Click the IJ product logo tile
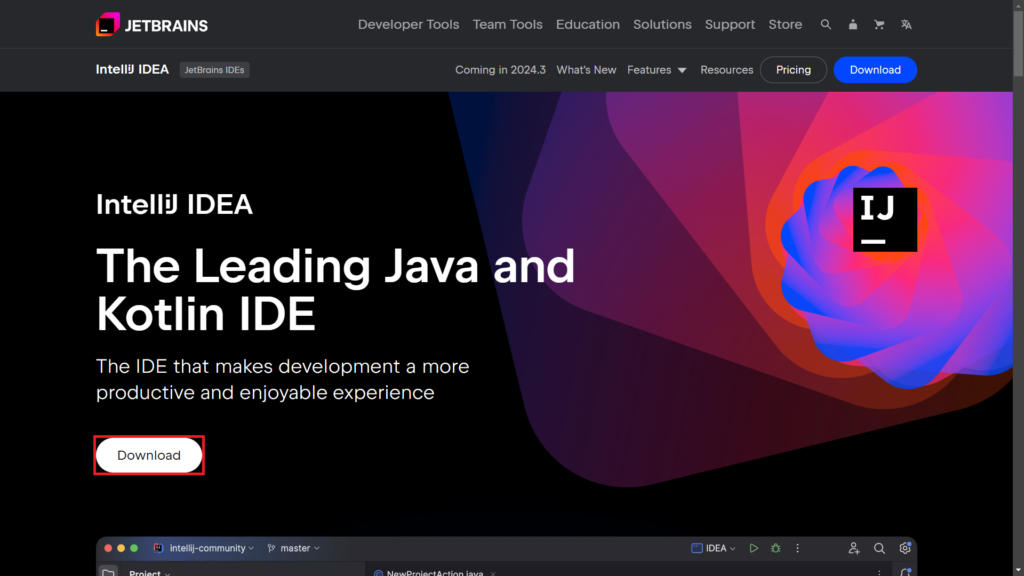This screenshot has width=1024, height=576. (x=885, y=219)
